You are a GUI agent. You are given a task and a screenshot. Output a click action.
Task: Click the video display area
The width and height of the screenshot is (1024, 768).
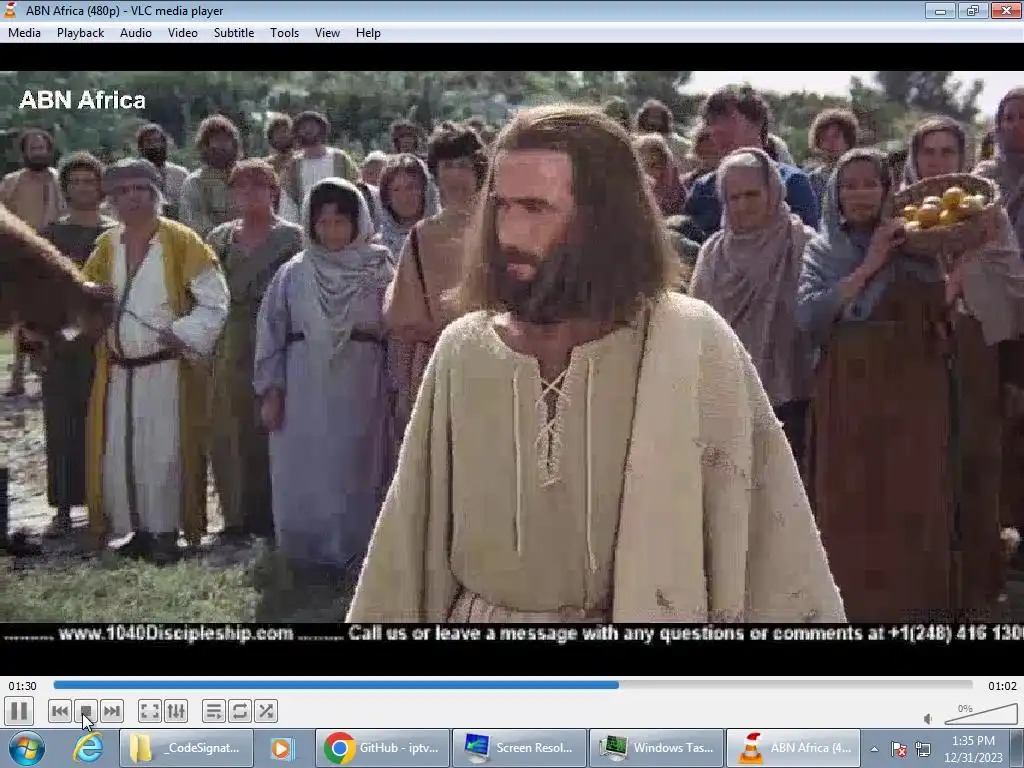click(x=512, y=359)
